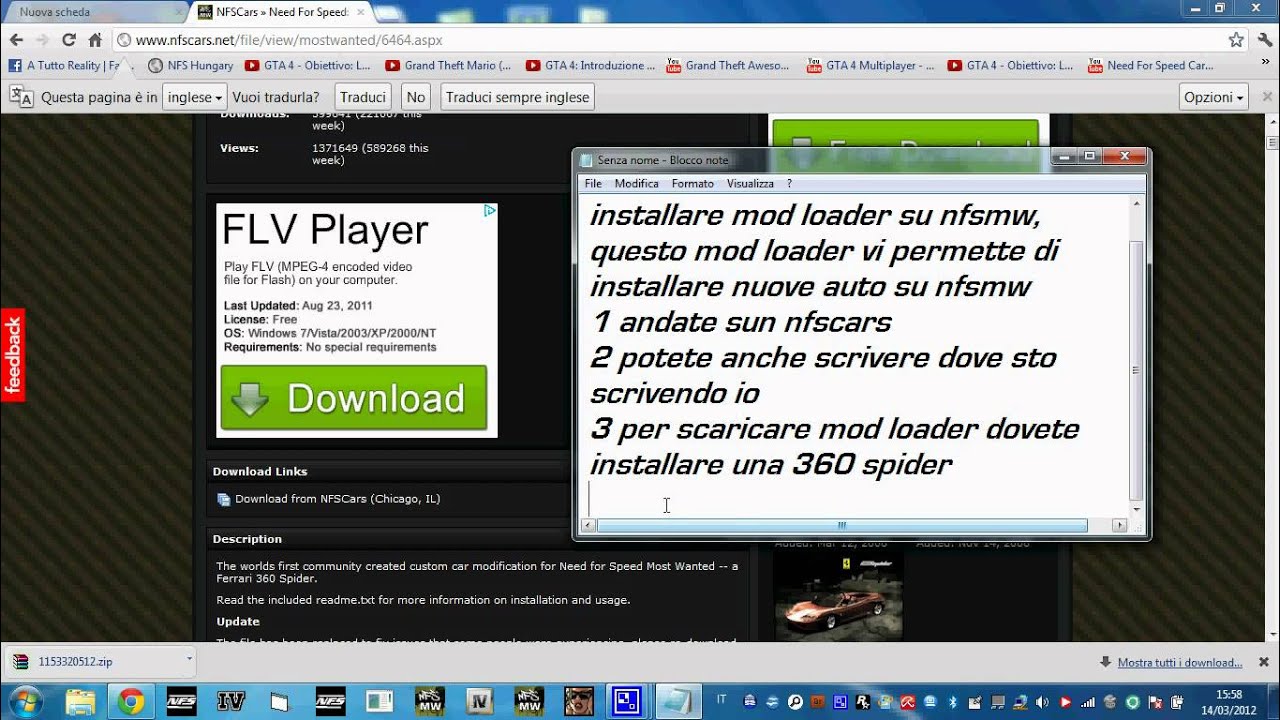
Task: Open the Formato menu in Blocco note
Action: coord(693,184)
